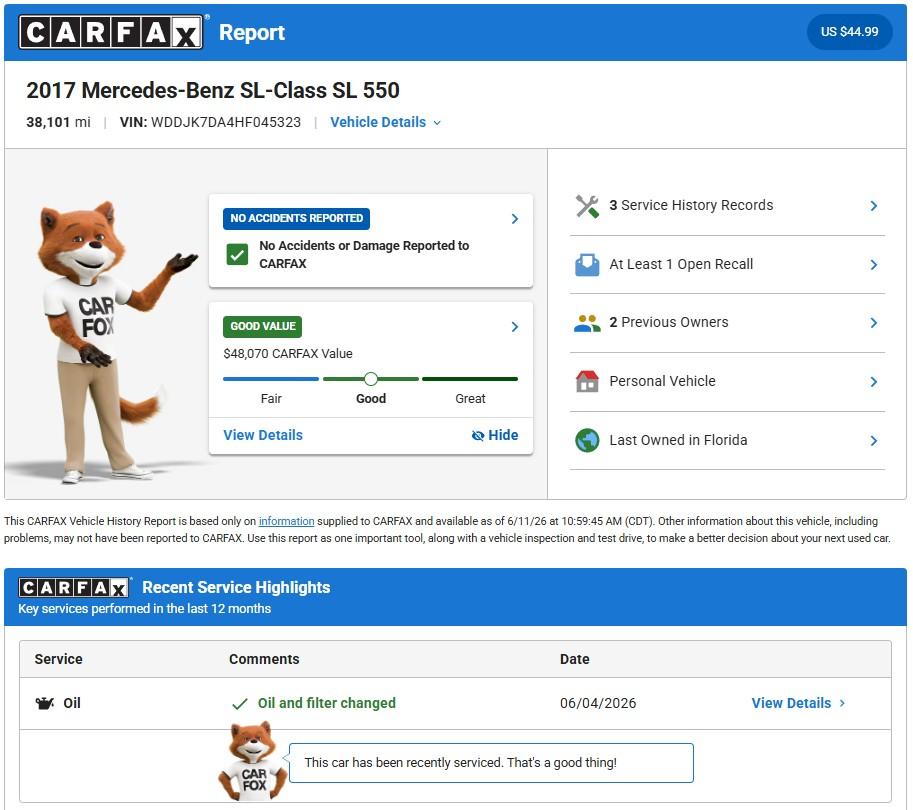Image resolution: width=913 pixels, height=810 pixels.
Task: Click the chevron beside oil View Details
Action: click(842, 703)
